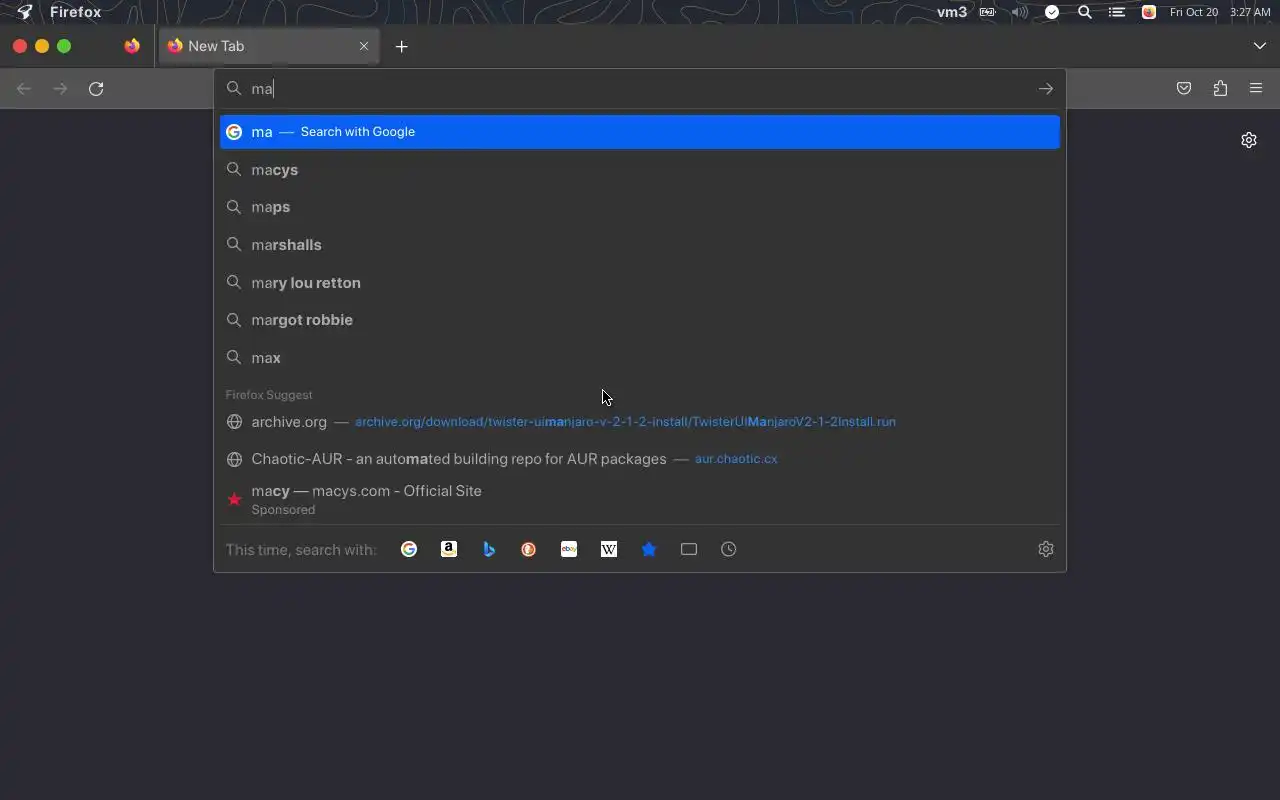Image resolution: width=1280 pixels, height=800 pixels.
Task: Search with eBay one-off engine icon
Action: (x=569, y=549)
